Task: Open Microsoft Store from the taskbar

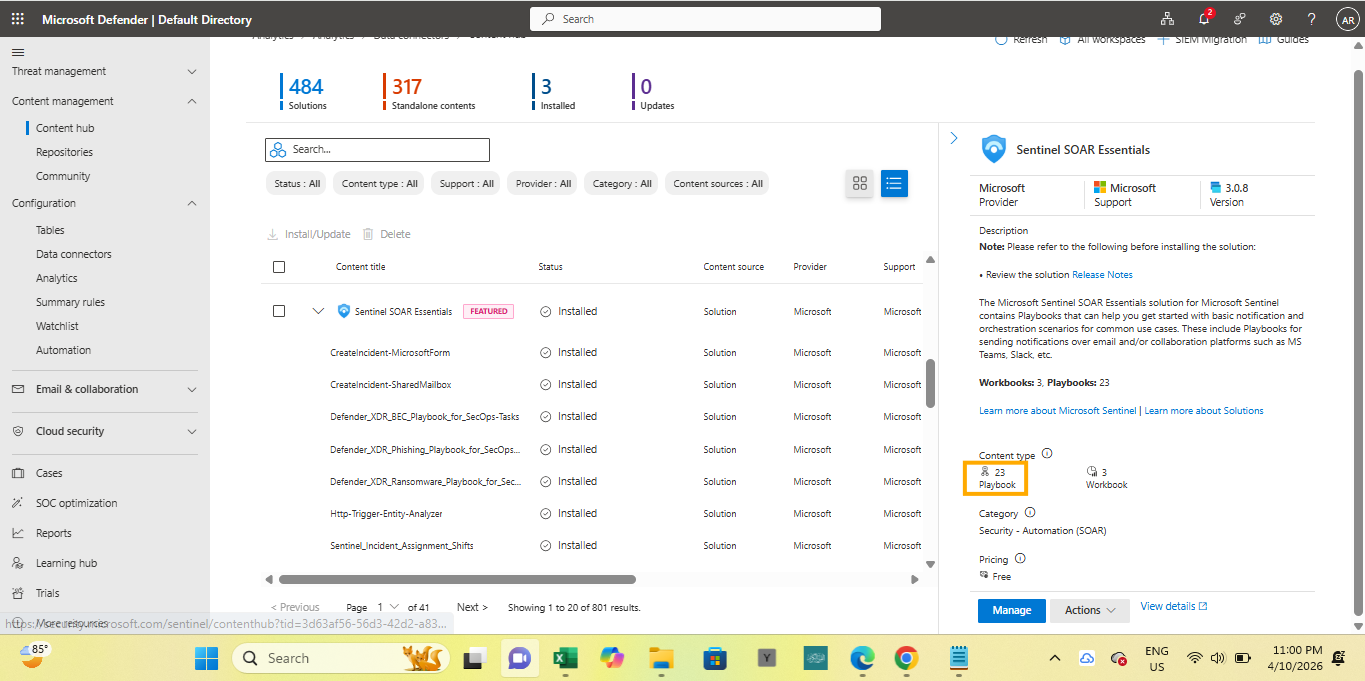Action: coord(714,658)
